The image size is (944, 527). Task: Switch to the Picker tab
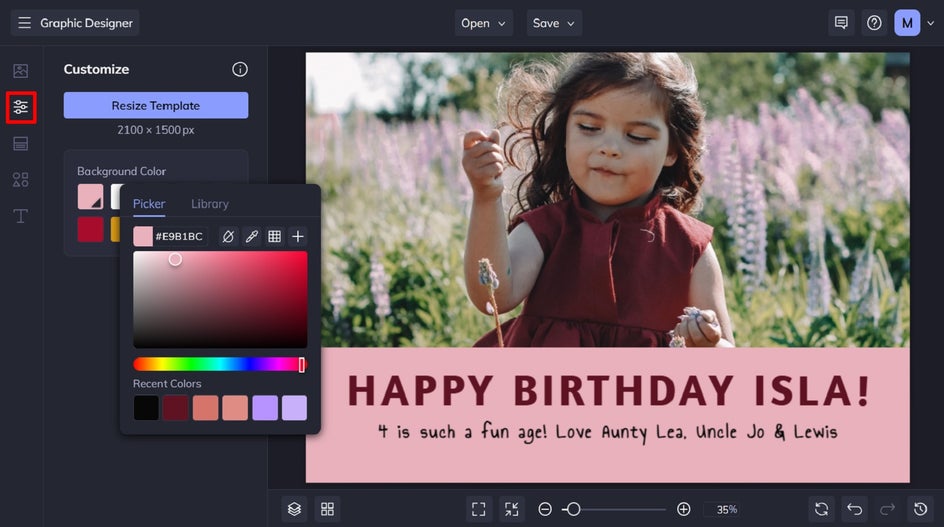(149, 204)
